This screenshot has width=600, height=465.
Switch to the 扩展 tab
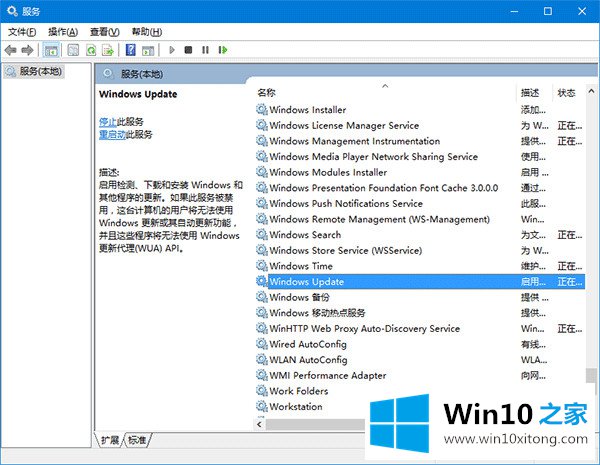click(x=110, y=440)
